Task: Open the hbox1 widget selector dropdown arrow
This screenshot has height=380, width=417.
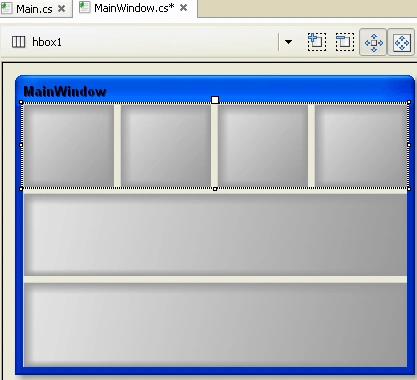Action: coord(288,42)
